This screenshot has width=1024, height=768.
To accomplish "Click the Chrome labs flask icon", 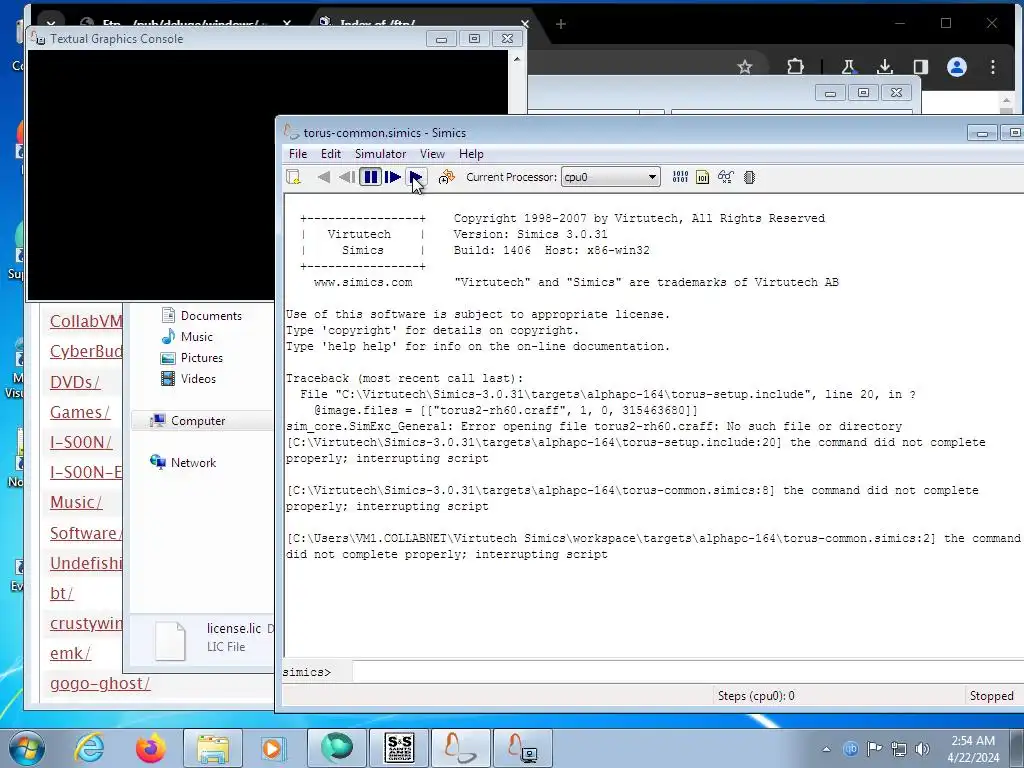I will [x=848, y=67].
